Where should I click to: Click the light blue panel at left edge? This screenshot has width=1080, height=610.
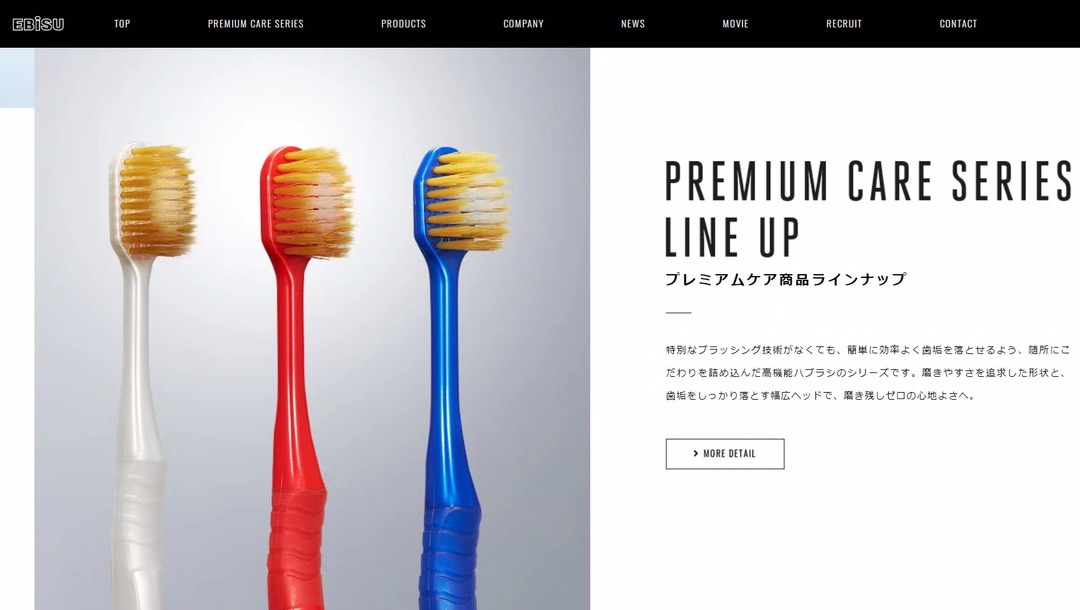pos(17,78)
